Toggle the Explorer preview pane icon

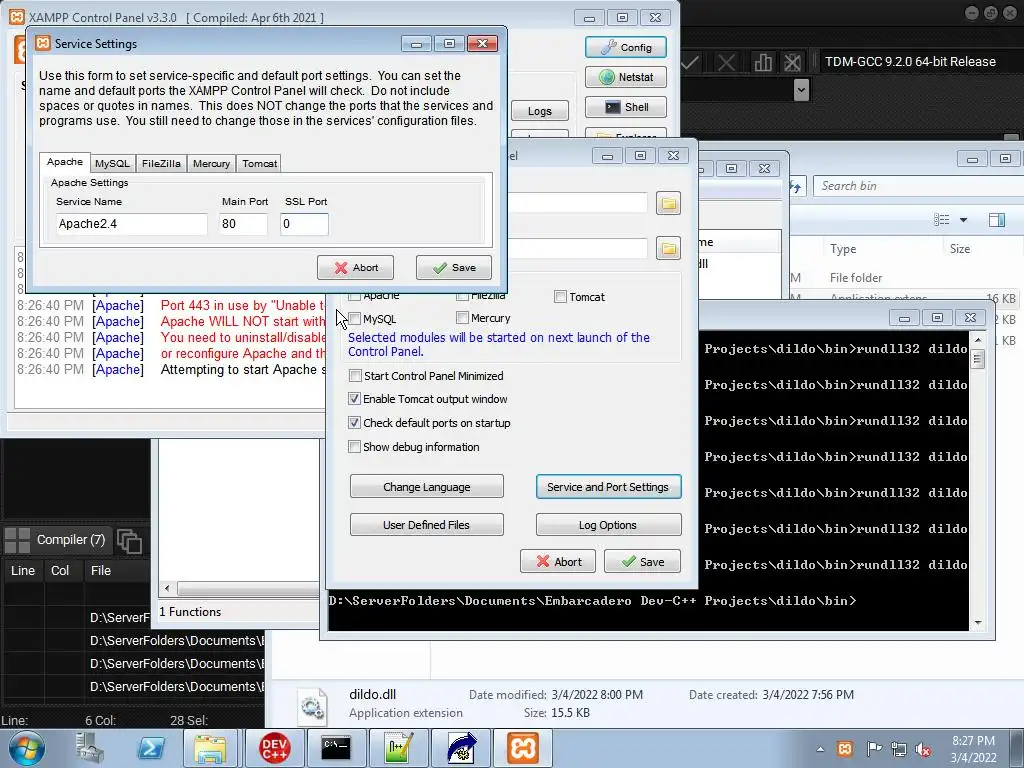(997, 220)
